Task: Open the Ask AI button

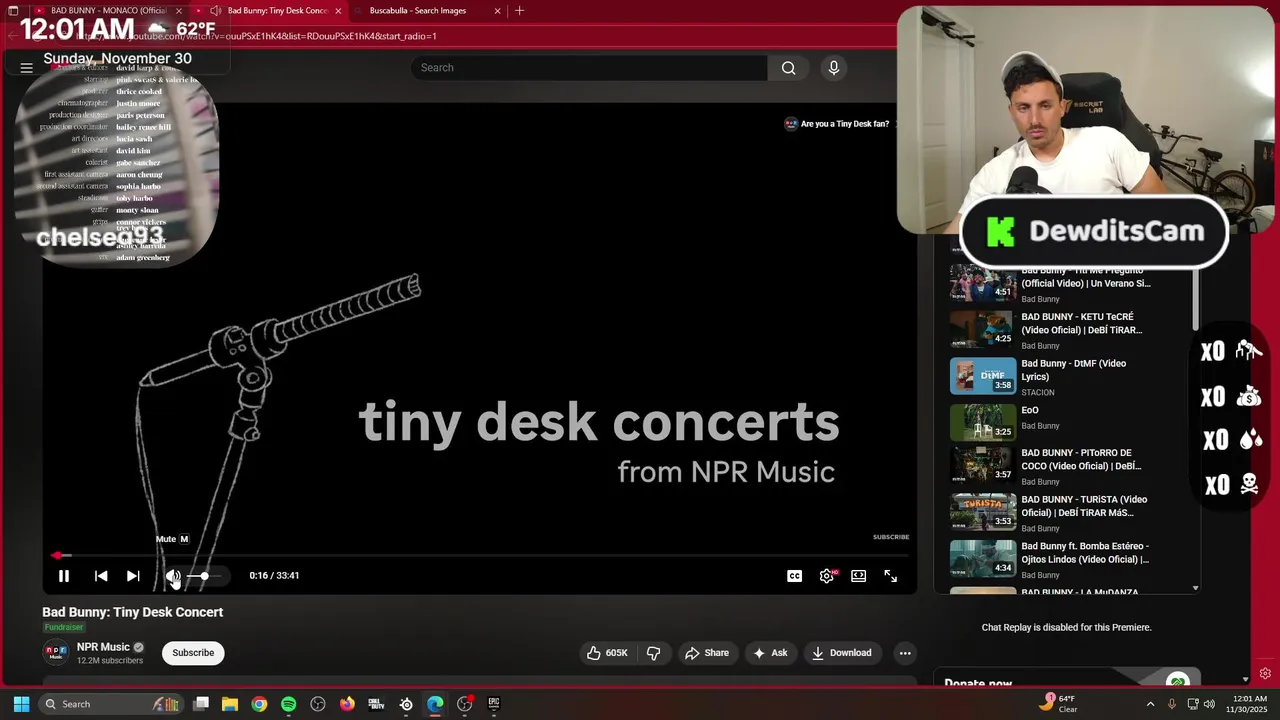Action: click(770, 653)
